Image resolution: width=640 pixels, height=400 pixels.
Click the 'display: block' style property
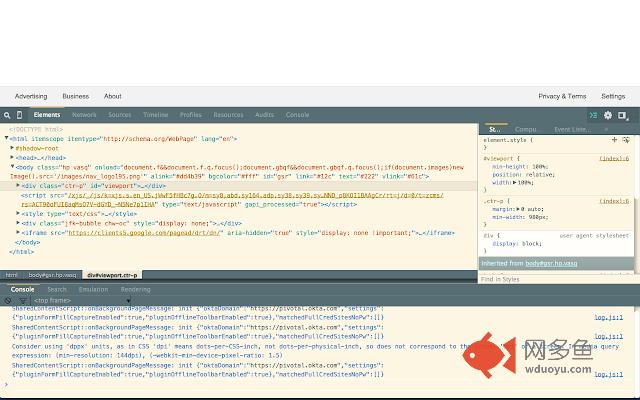click(x=517, y=243)
